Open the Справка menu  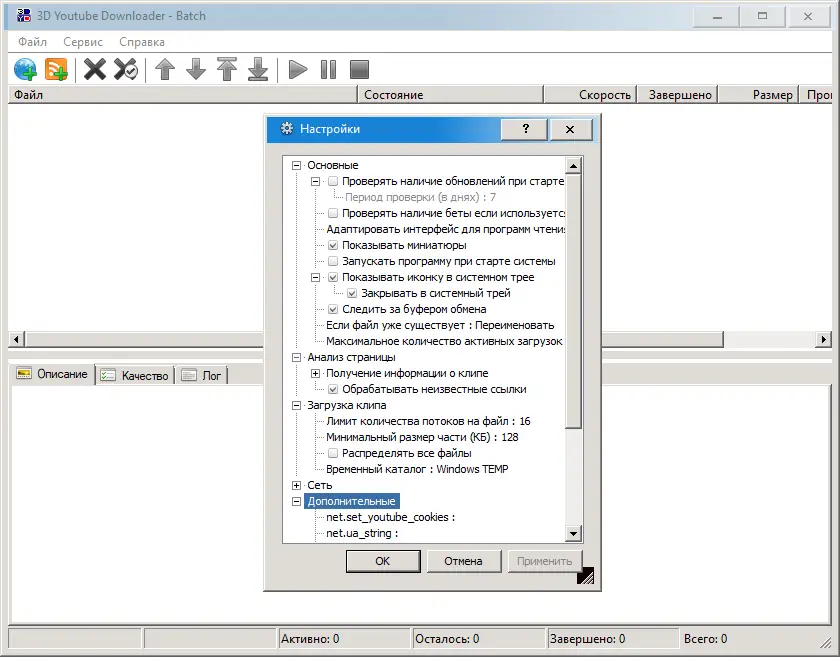pyautogui.click(x=142, y=42)
